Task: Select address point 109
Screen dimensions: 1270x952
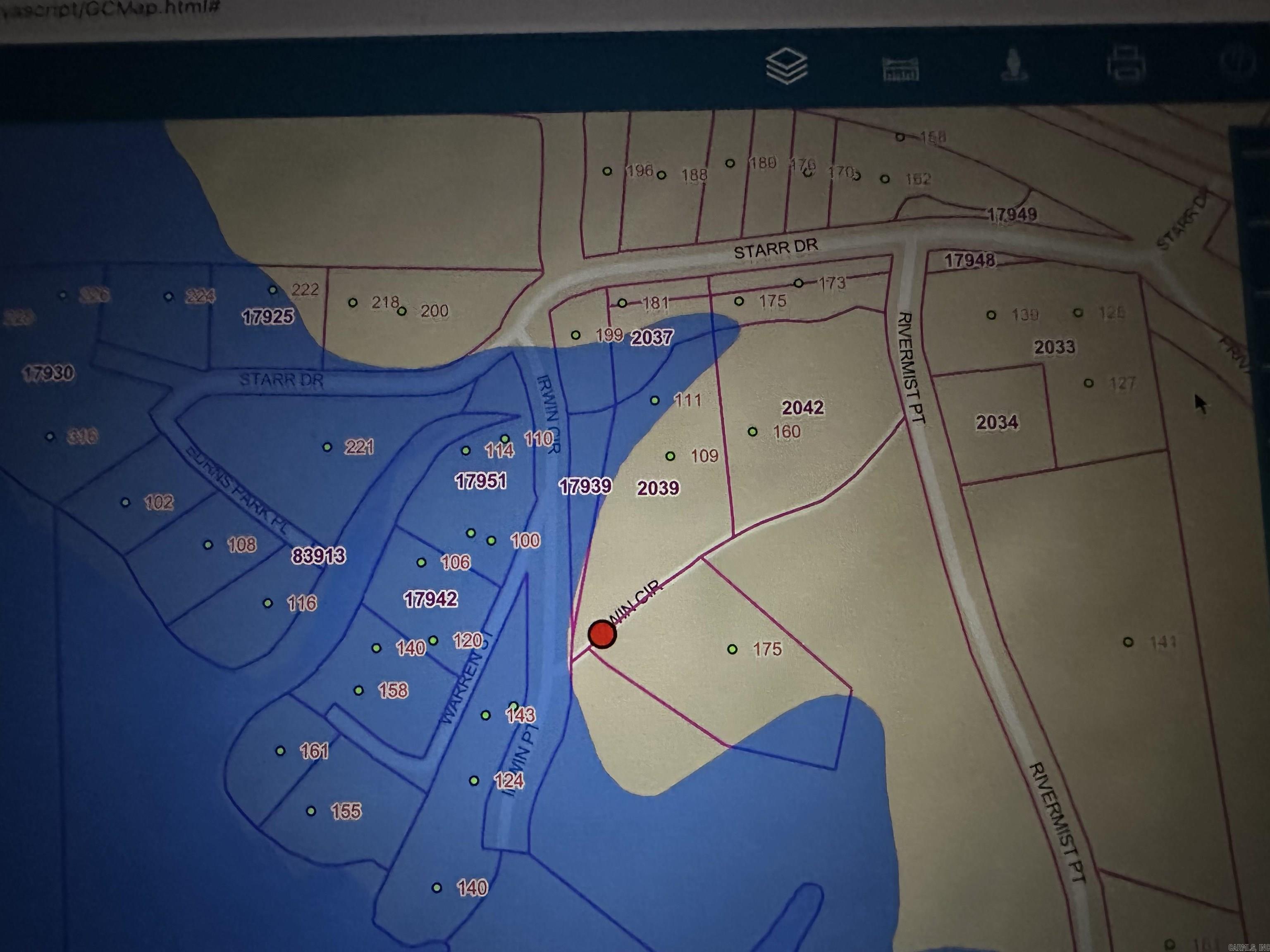Action: [670, 456]
